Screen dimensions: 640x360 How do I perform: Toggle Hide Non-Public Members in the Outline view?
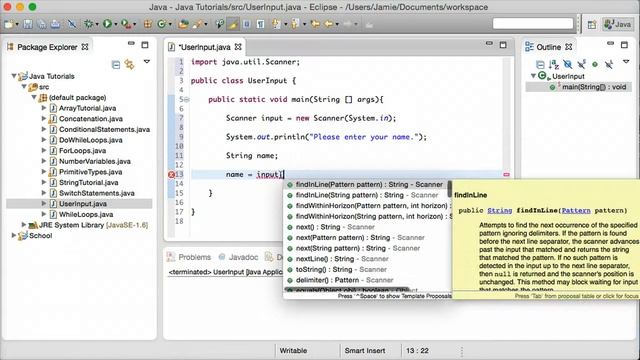(595, 64)
